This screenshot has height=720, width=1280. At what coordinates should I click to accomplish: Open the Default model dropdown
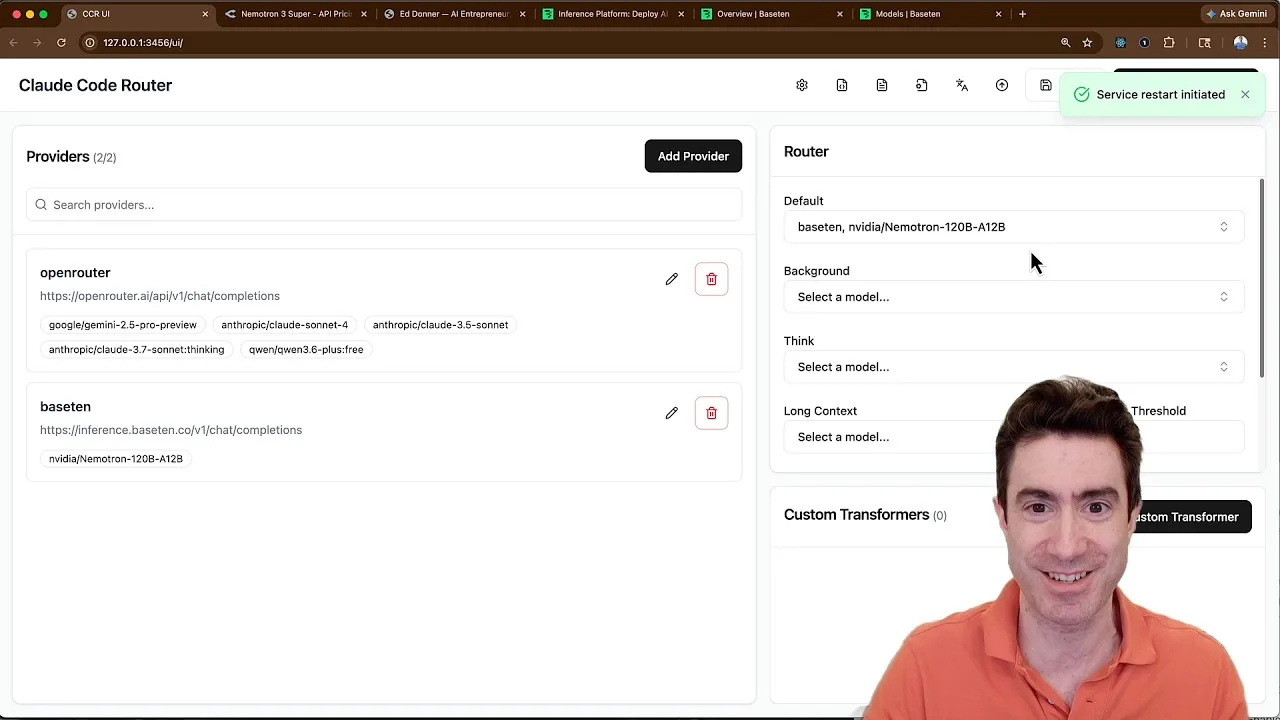(1013, 227)
